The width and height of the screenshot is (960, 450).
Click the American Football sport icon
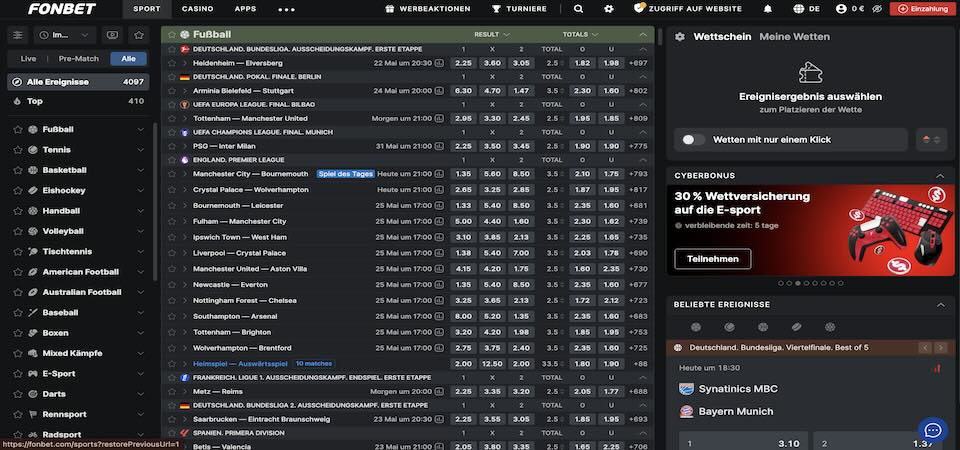click(33, 272)
